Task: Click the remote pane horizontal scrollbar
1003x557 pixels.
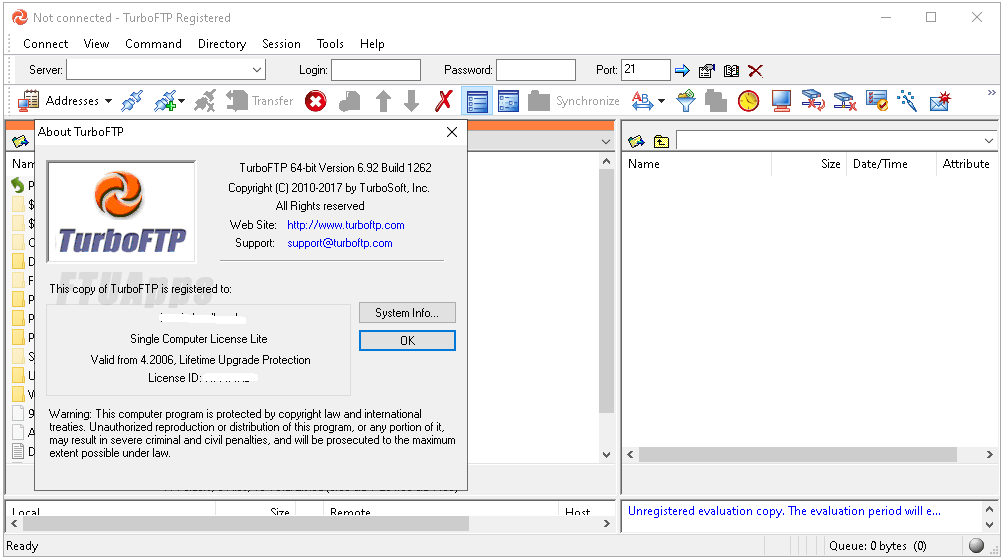Action: click(798, 455)
